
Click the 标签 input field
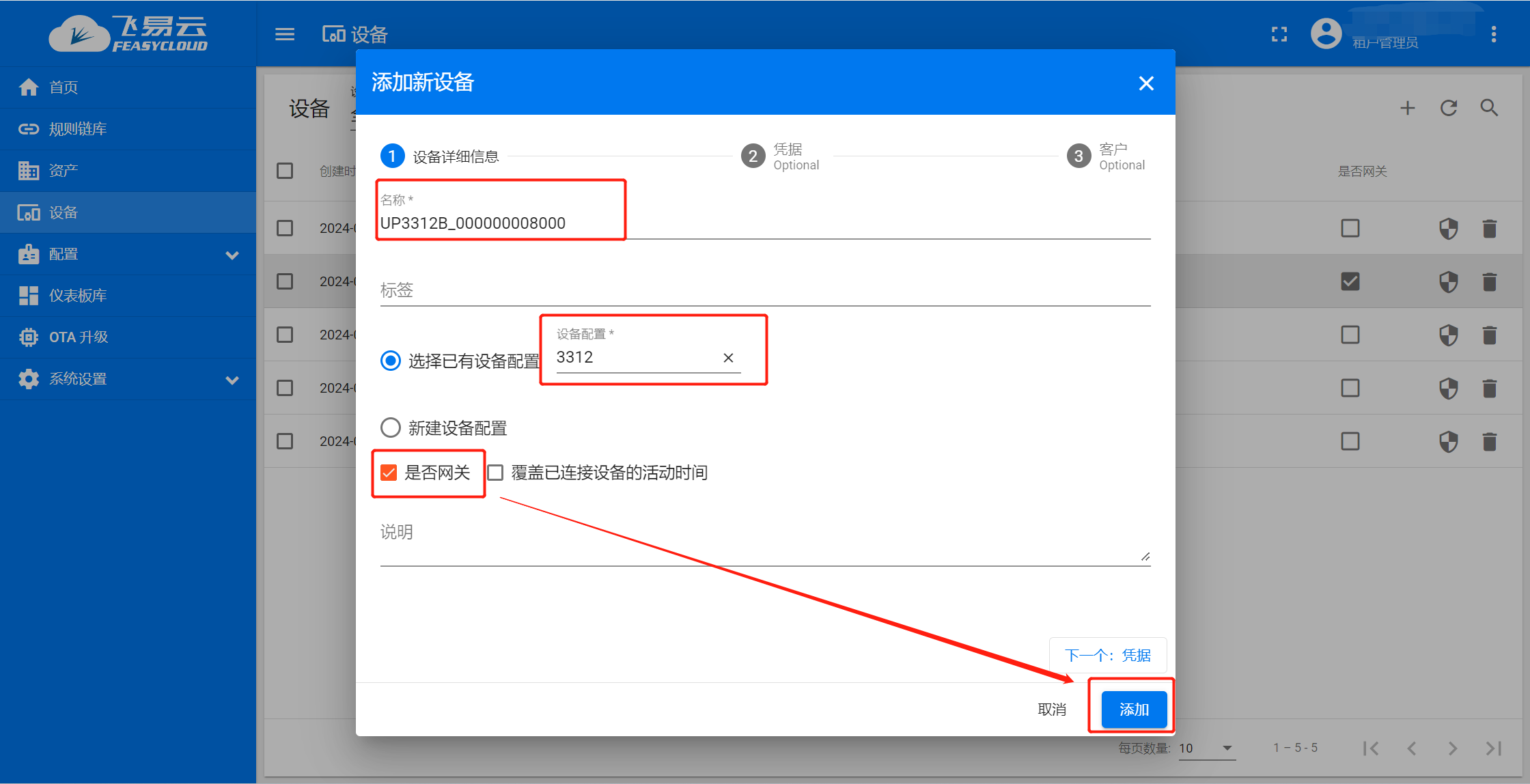[x=615, y=290]
